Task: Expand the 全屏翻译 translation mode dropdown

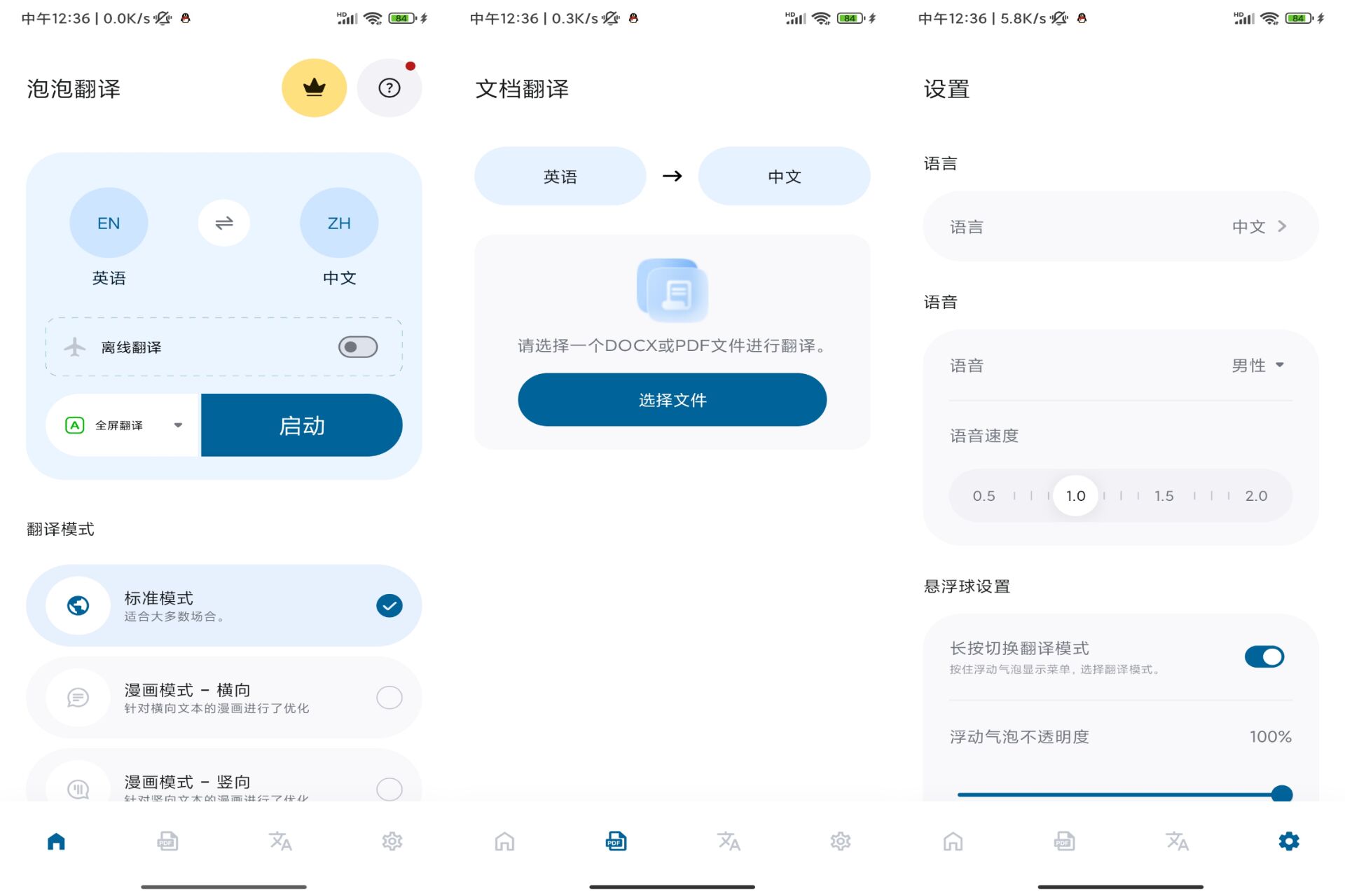Action: pyautogui.click(x=175, y=425)
